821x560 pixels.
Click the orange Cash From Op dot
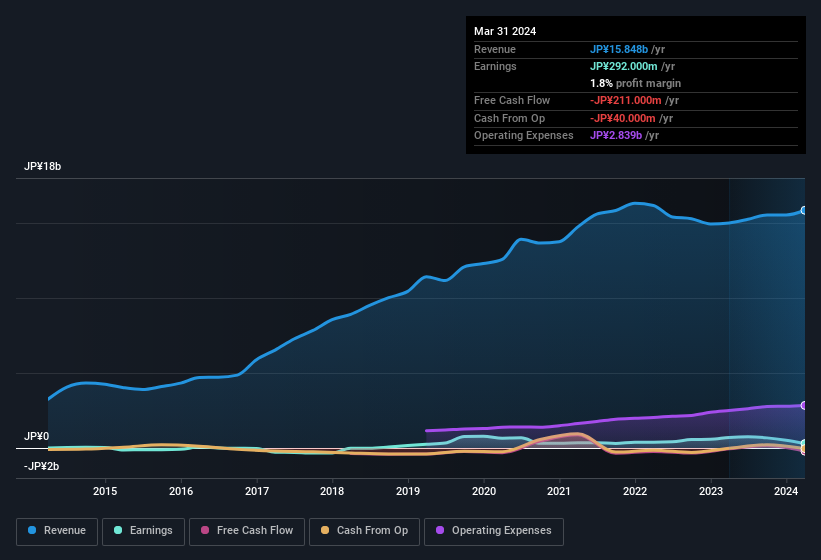pyautogui.click(x=325, y=530)
